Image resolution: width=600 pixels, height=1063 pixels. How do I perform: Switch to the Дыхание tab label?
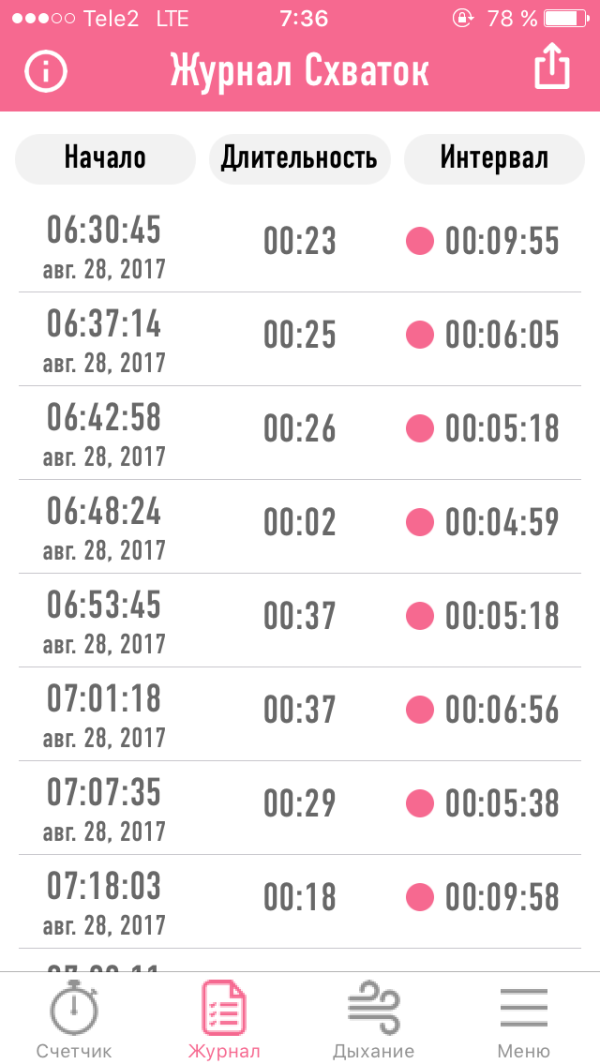374,1051
